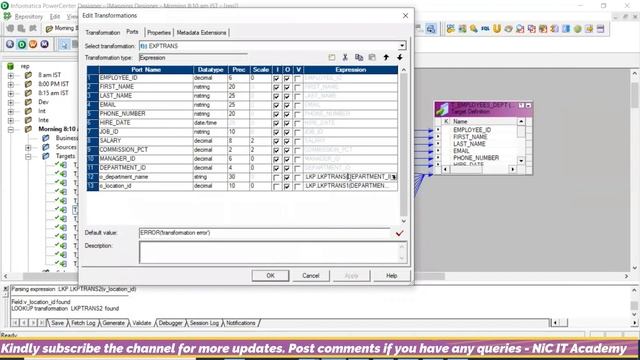The image size is (640, 360).
Task: Click the Cancel button
Action: click(x=311, y=276)
